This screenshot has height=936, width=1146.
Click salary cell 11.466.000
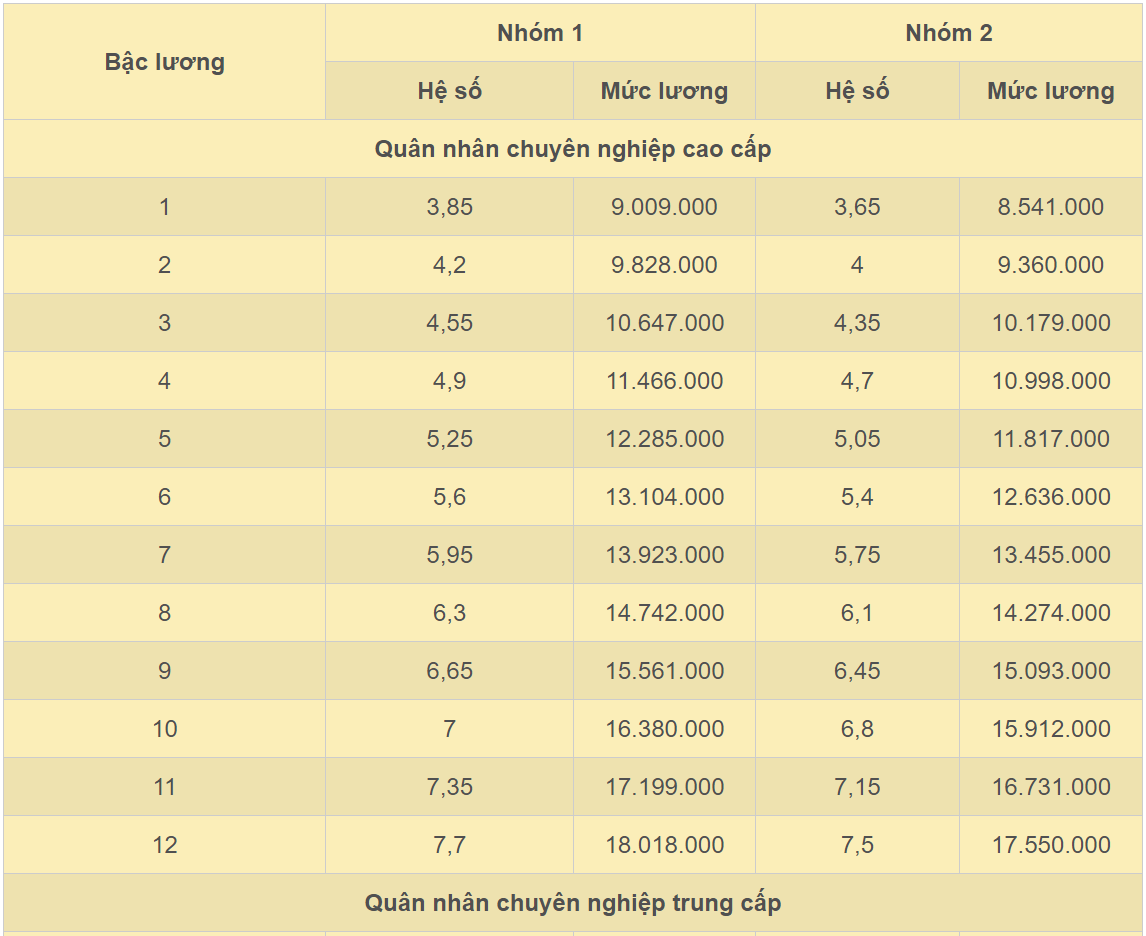664,381
